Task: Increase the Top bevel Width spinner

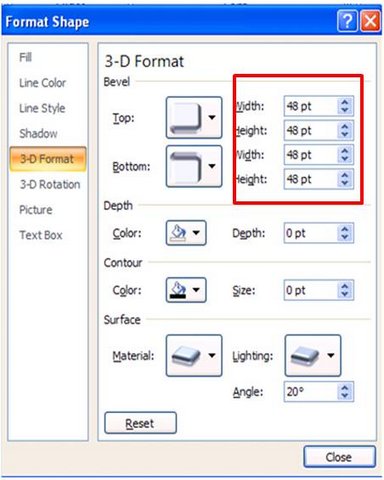Action: (x=345, y=102)
